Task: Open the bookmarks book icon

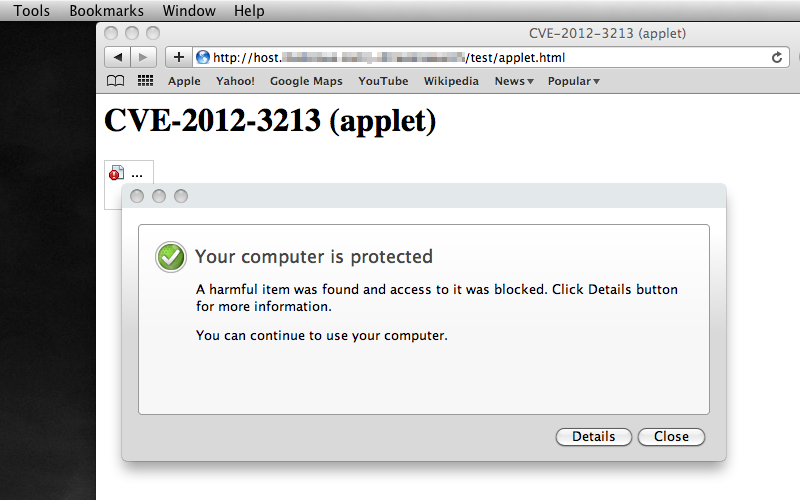Action: point(117,81)
